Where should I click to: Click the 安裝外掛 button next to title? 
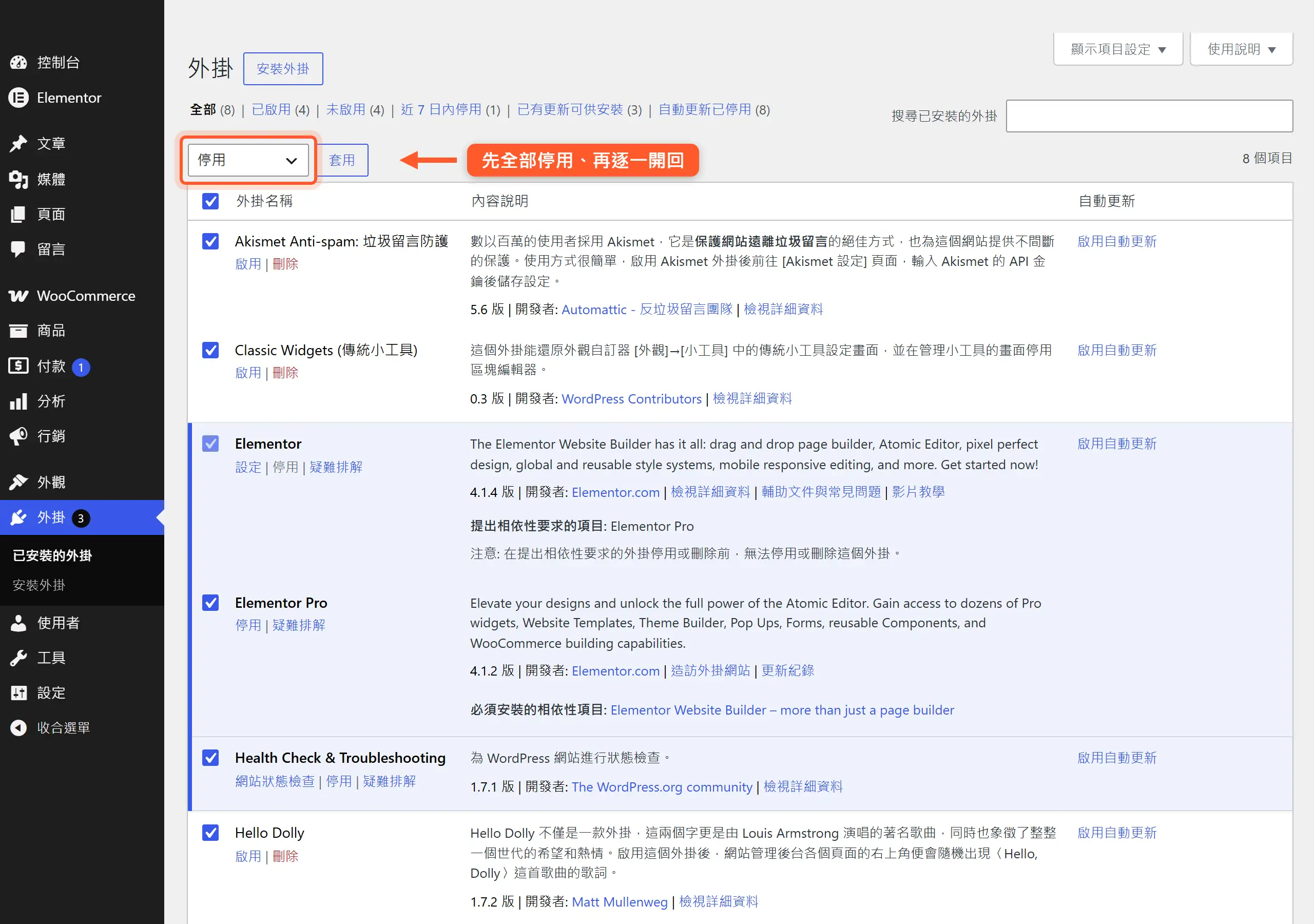pos(283,69)
